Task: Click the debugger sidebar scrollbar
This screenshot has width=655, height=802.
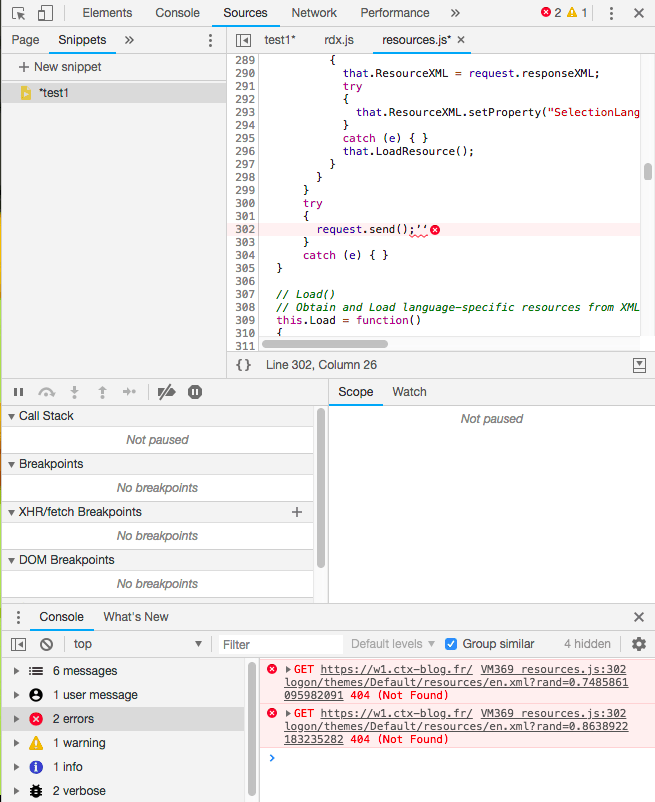Action: [321, 488]
